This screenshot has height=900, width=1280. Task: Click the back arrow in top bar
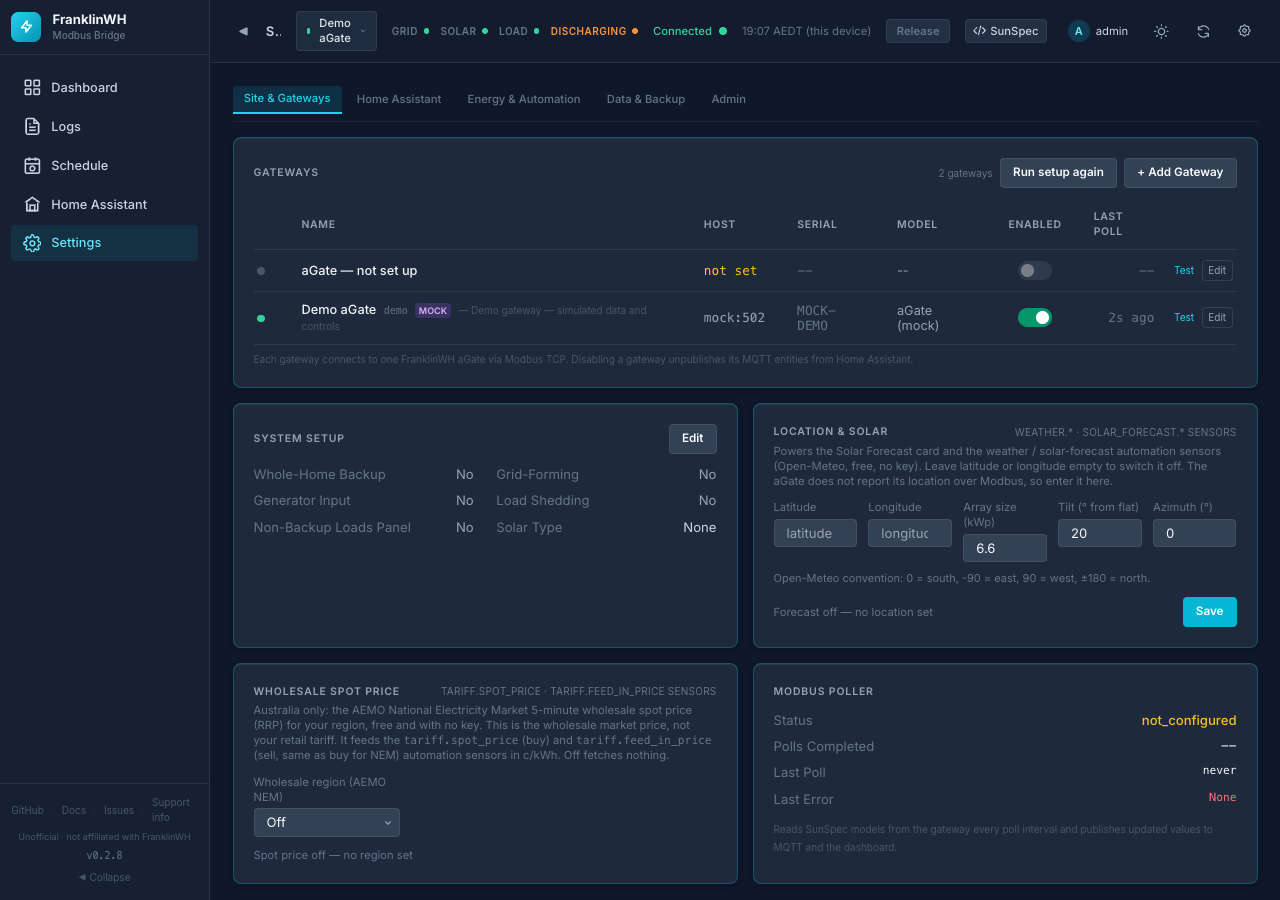pyautogui.click(x=243, y=31)
